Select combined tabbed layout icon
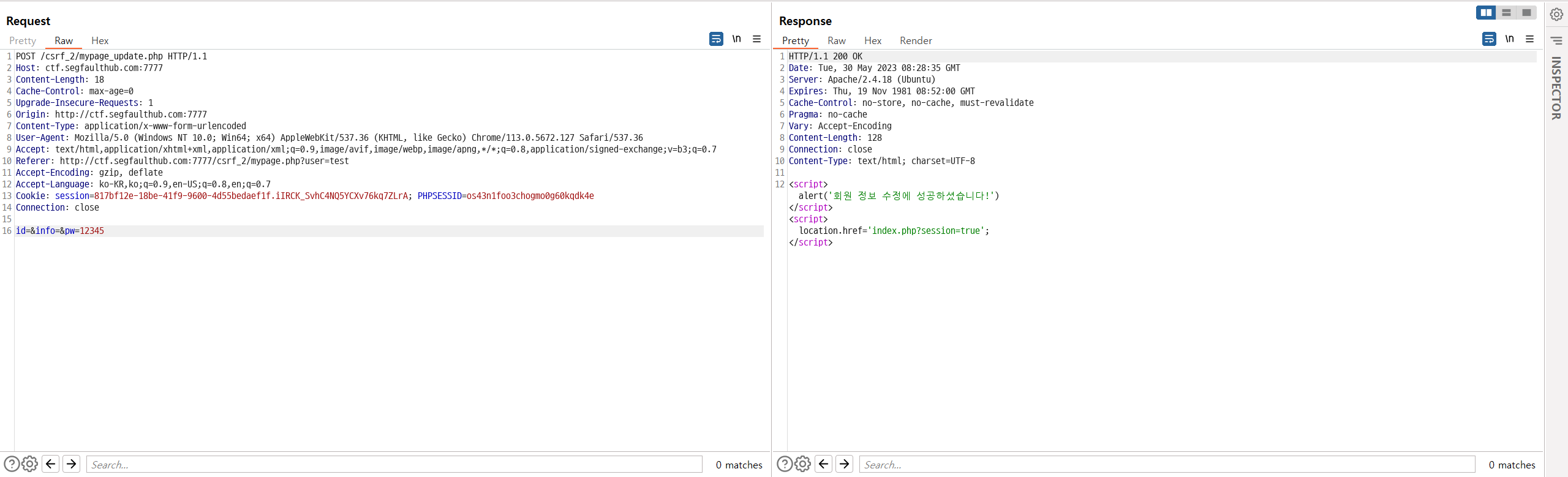Image resolution: width=1568 pixels, height=477 pixels. [x=1526, y=12]
